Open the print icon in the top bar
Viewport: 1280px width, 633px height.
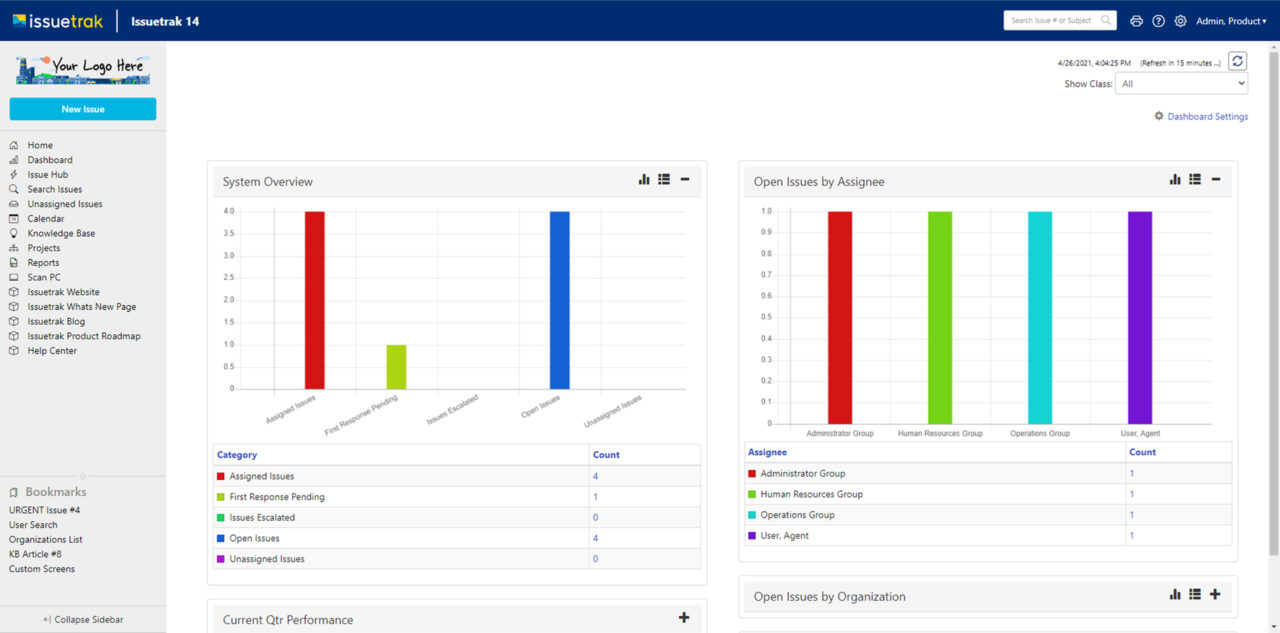(1136, 20)
